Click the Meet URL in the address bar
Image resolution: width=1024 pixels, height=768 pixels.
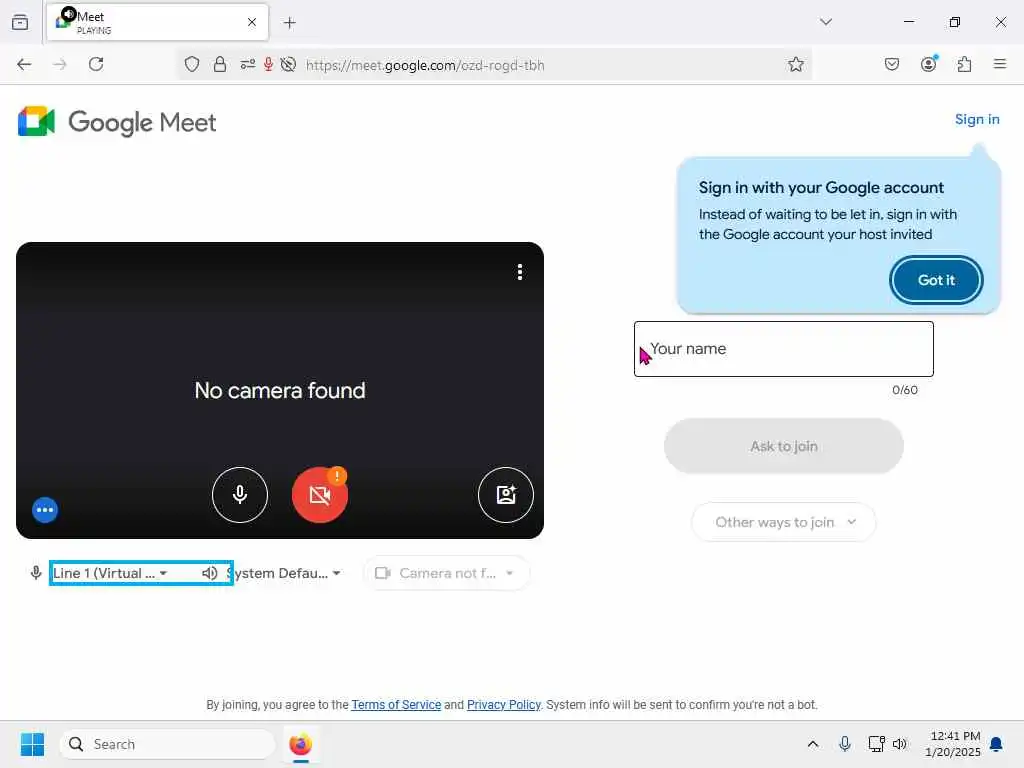tap(425, 65)
